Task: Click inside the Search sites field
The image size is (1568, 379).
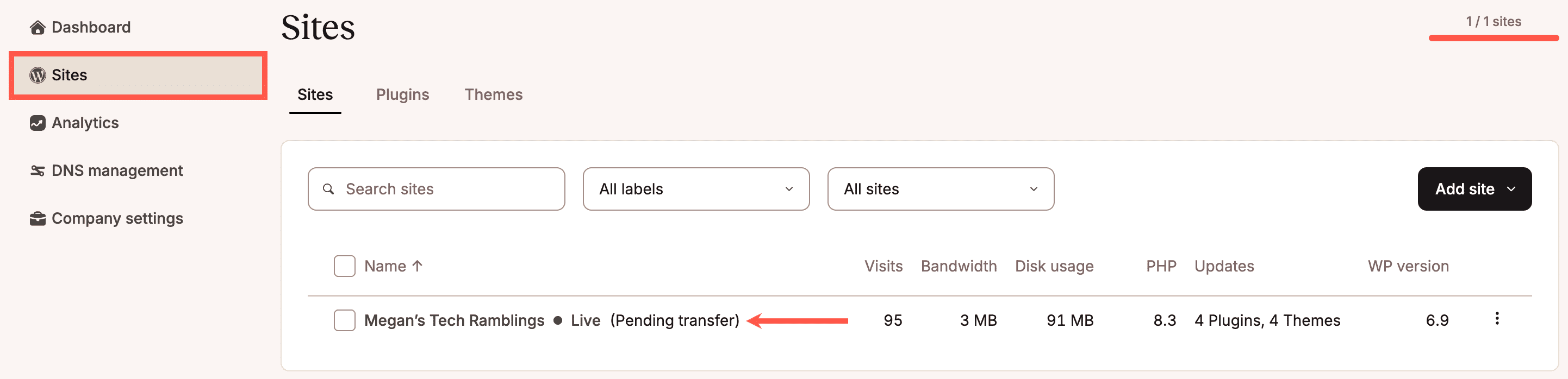Action: [436, 189]
